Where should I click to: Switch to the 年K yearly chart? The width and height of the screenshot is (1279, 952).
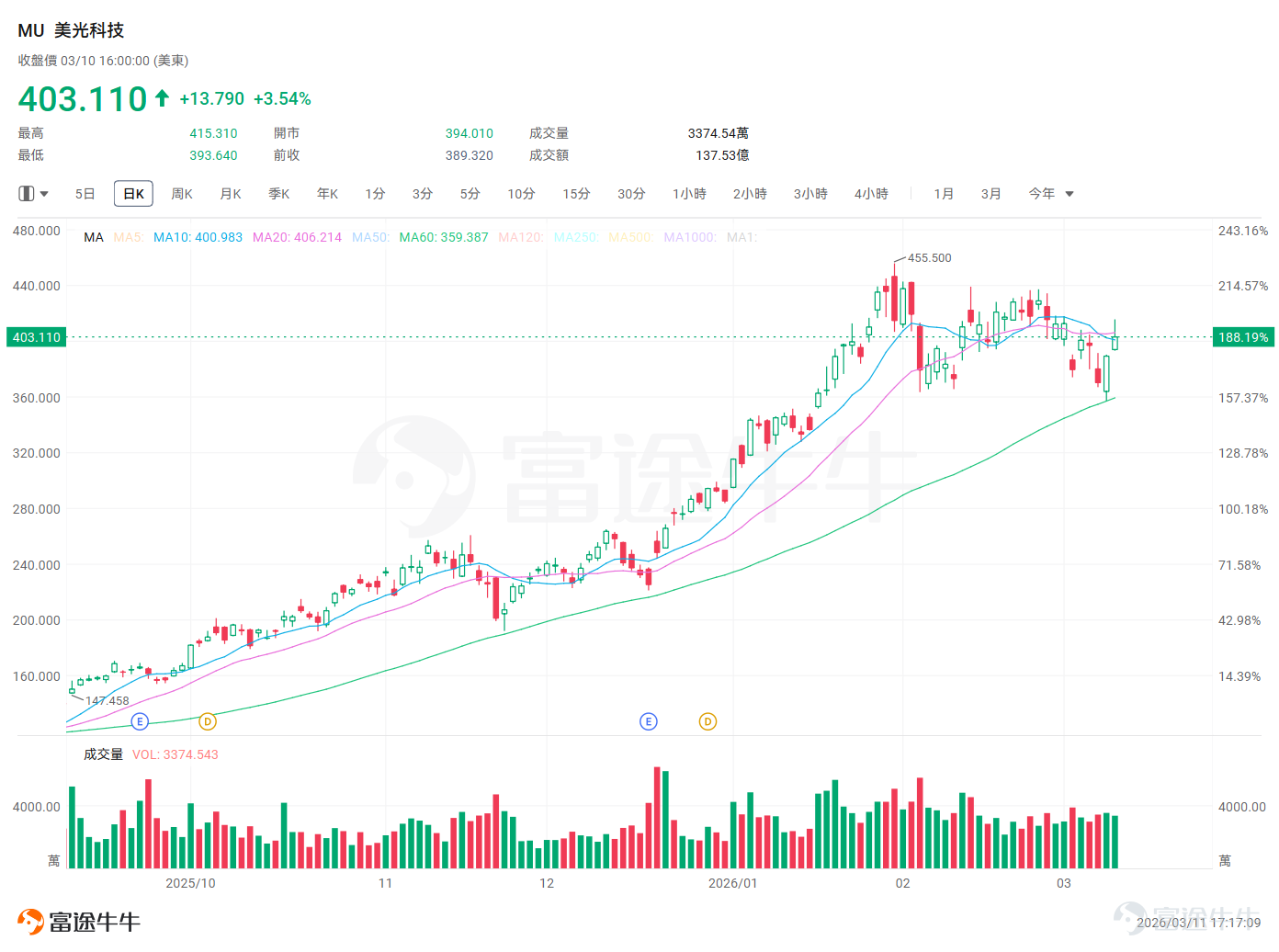pyautogui.click(x=328, y=194)
